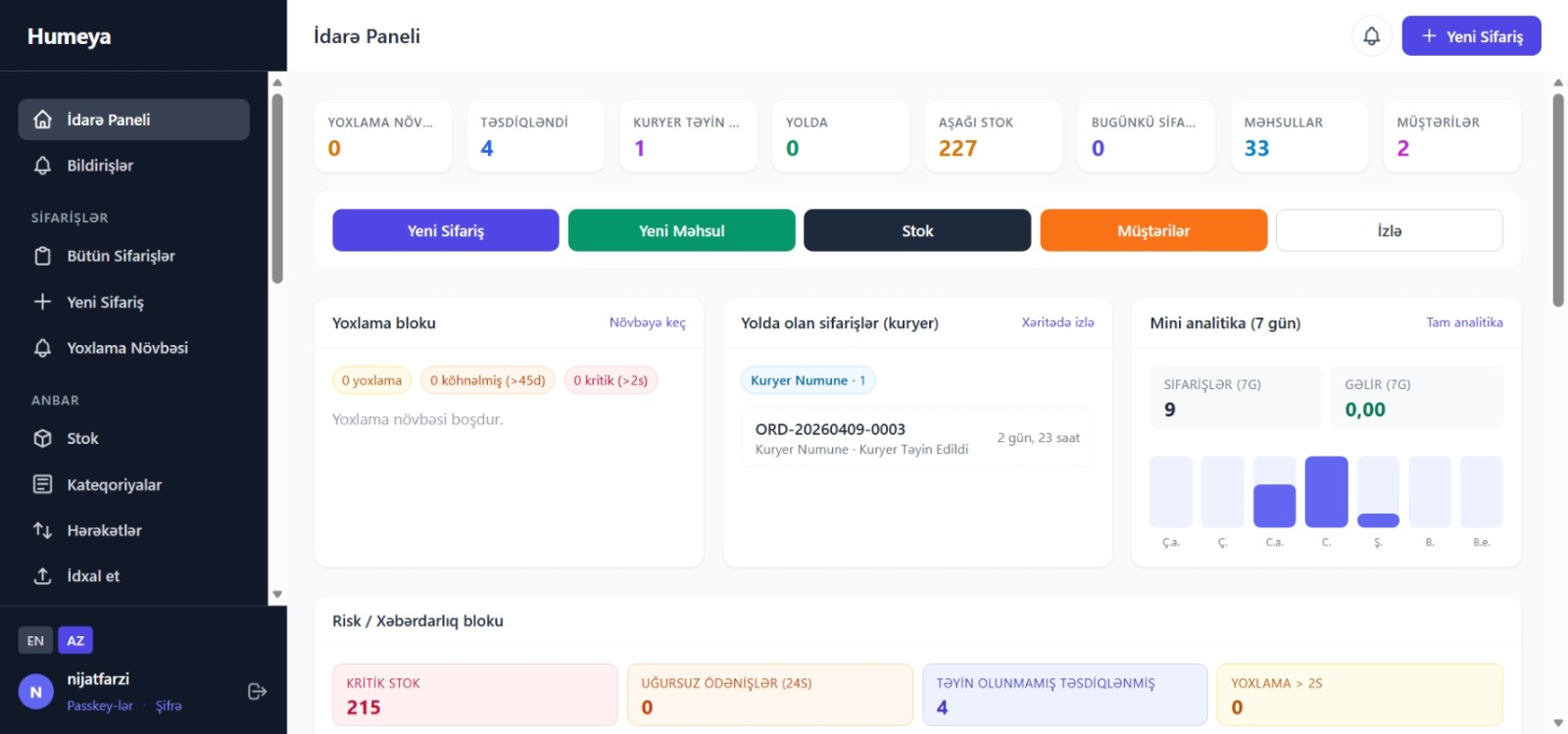Switch language to EN
Viewport: 1568px width, 734px height.
(35, 641)
